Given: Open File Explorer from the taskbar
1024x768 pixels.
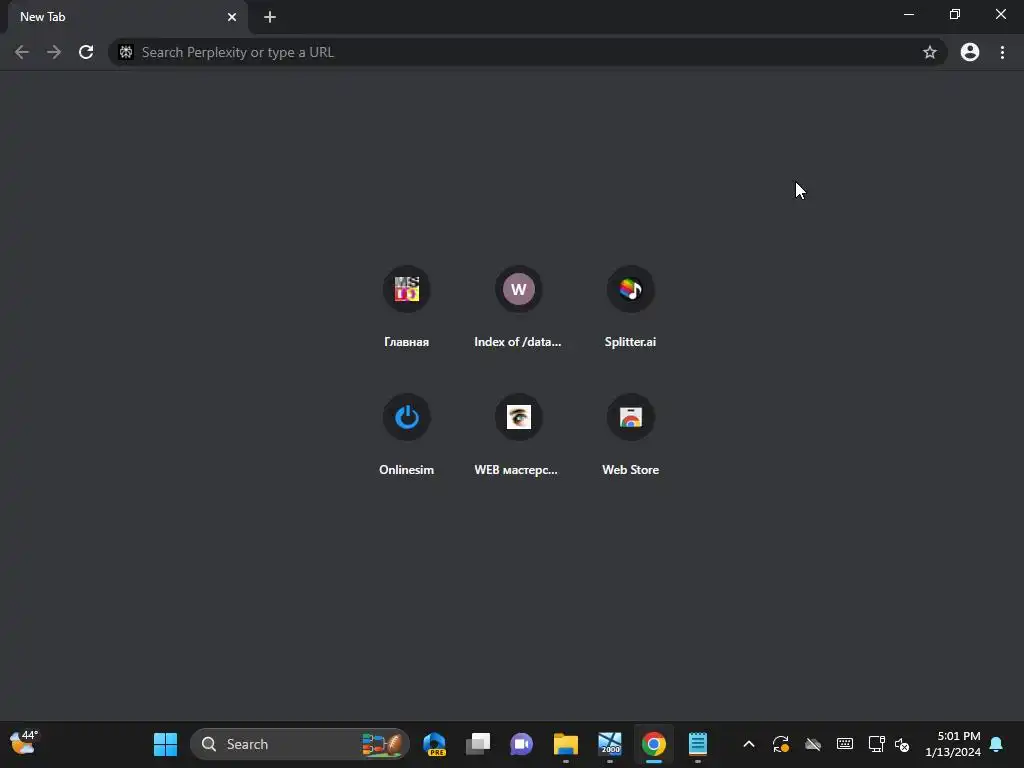Looking at the screenshot, I should pyautogui.click(x=566, y=744).
